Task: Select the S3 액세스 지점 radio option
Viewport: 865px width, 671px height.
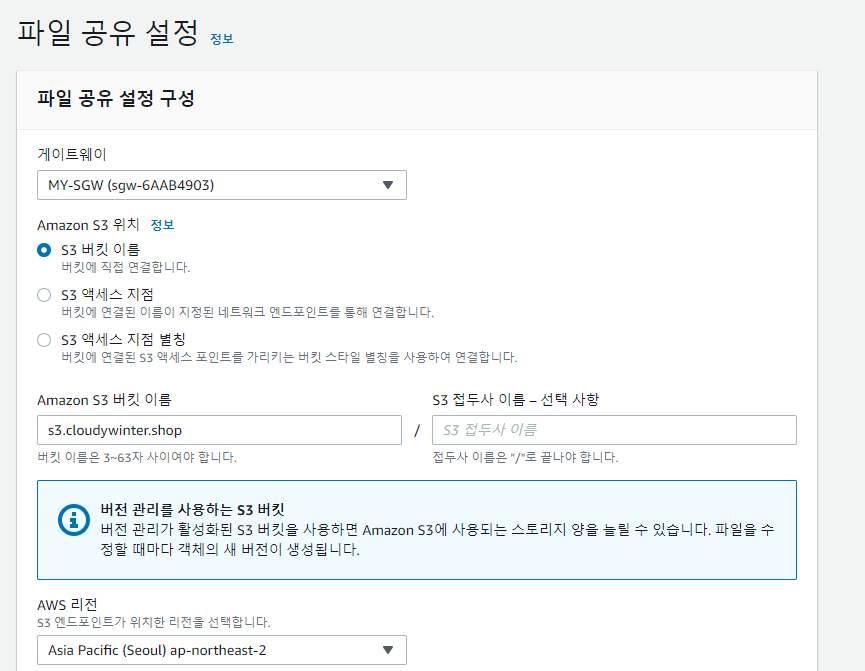Action: click(44, 295)
